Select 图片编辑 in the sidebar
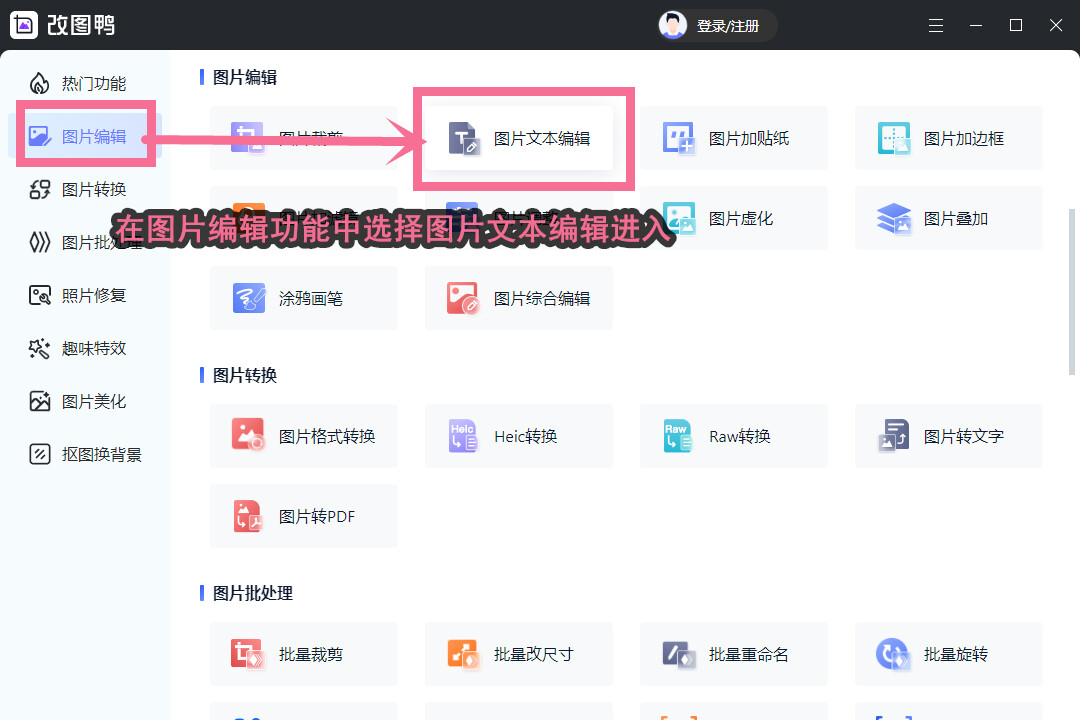The image size is (1080, 720). 84,136
